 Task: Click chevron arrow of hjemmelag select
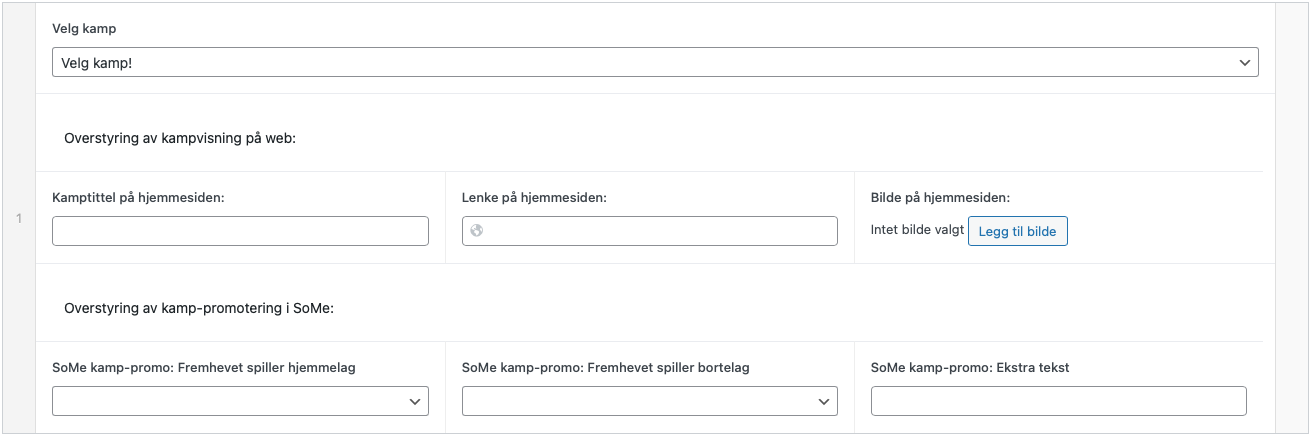tap(415, 401)
